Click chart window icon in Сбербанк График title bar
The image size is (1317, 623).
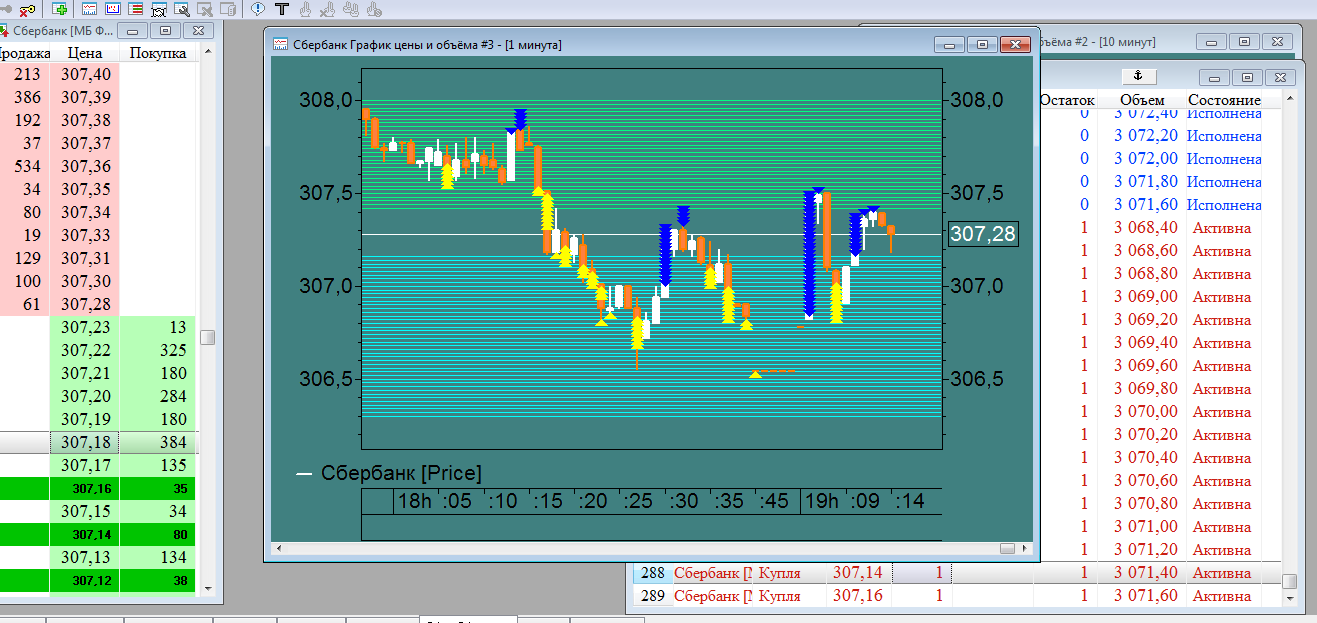[281, 45]
